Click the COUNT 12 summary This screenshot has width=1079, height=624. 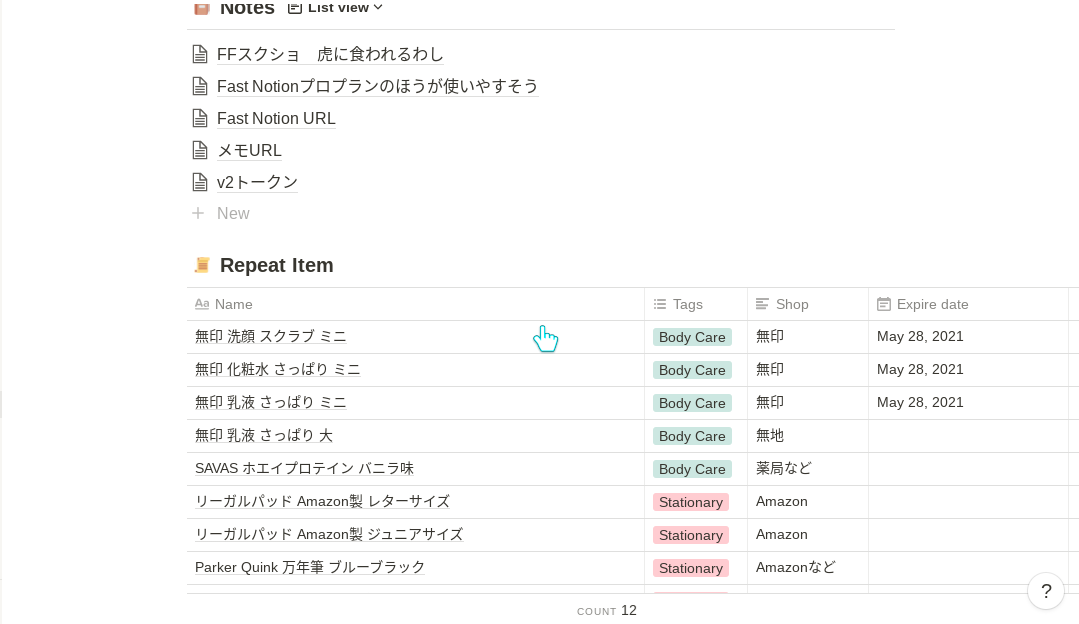click(607, 611)
